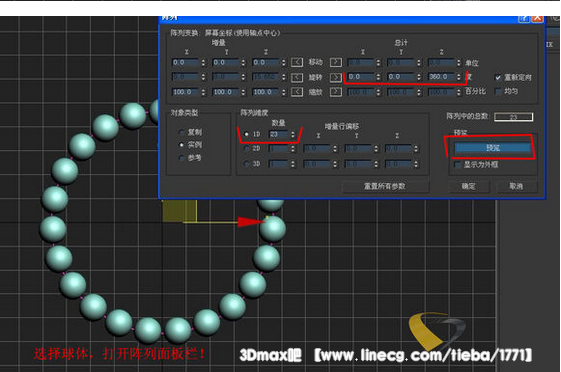Click the 百分比 (Percent) label in Scale row
The image size is (561, 372).
pyautogui.click(x=475, y=91)
